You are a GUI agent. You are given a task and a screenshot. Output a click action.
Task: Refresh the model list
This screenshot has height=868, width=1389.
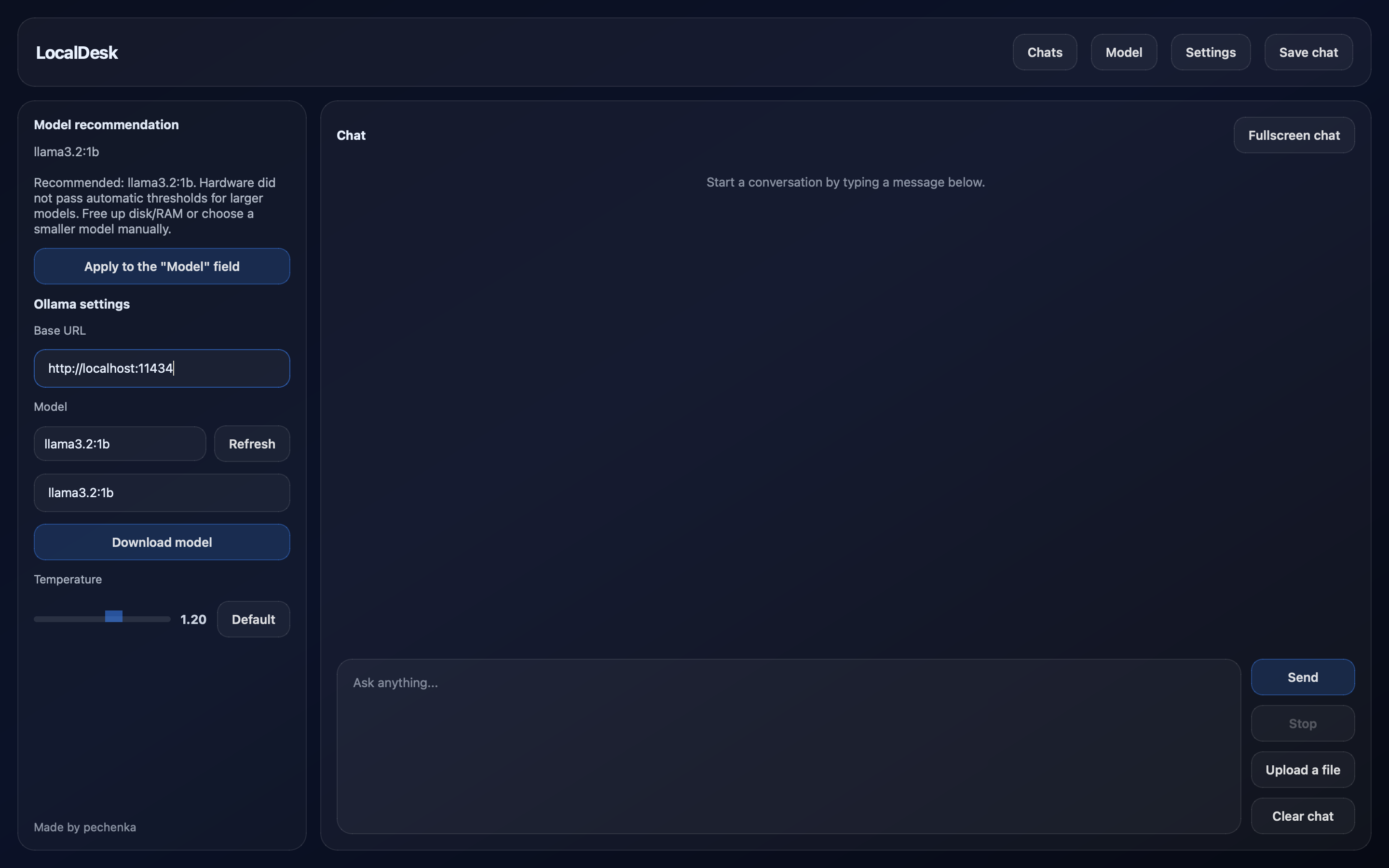(252, 444)
